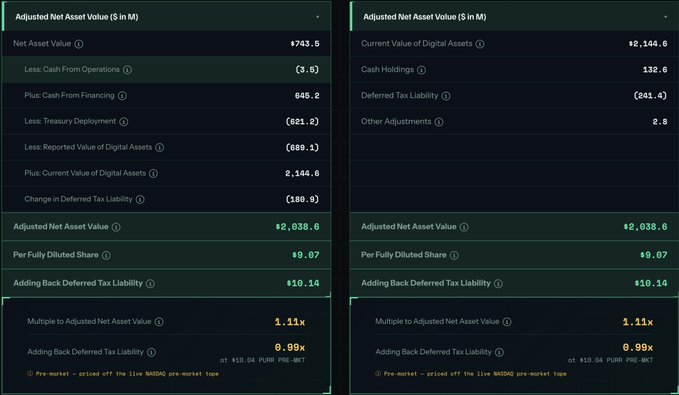Show Adjusted Net Asset Value info in left panel

pyautogui.click(x=116, y=227)
